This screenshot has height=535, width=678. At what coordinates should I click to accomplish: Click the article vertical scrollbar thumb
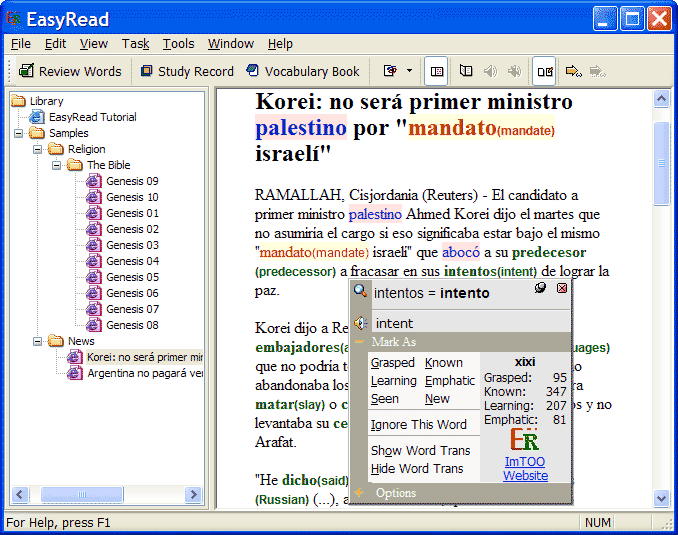click(661, 163)
